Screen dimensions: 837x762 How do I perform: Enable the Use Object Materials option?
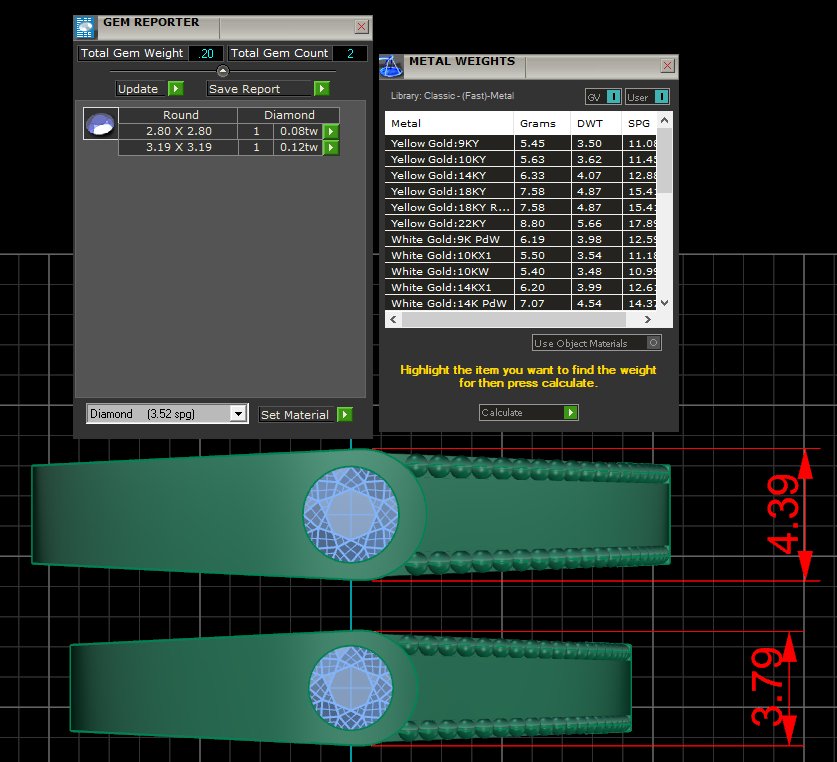653,343
